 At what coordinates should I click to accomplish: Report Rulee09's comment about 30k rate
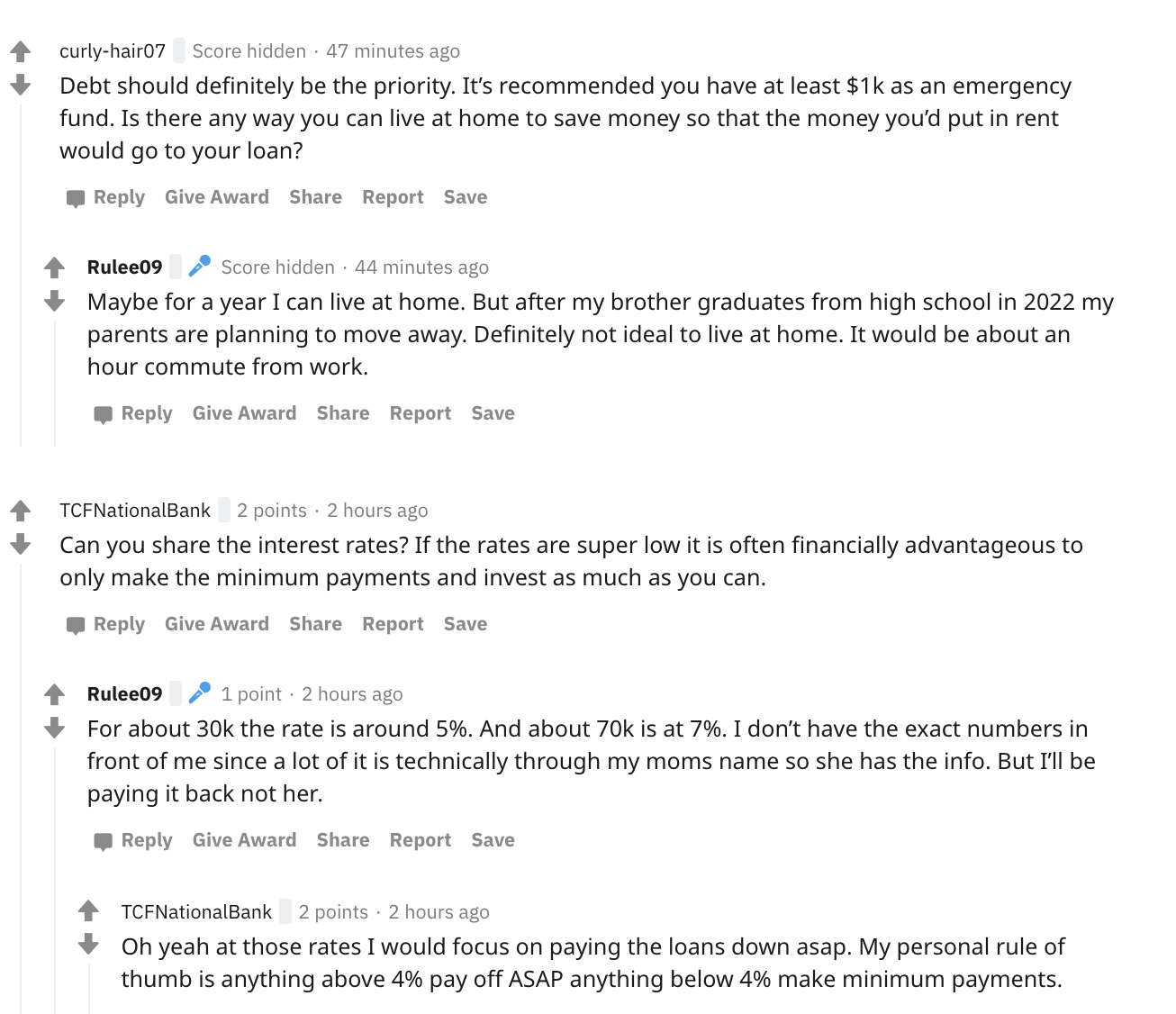(x=421, y=840)
